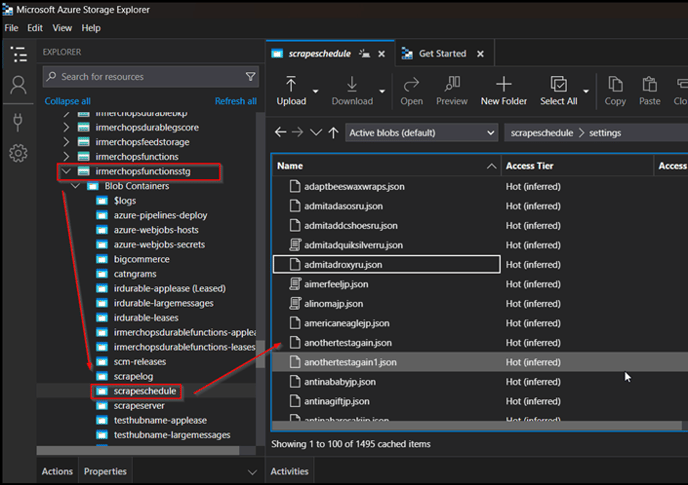Open the Help menu
Image resolution: width=688 pixels, height=485 pixels.
click(x=91, y=28)
